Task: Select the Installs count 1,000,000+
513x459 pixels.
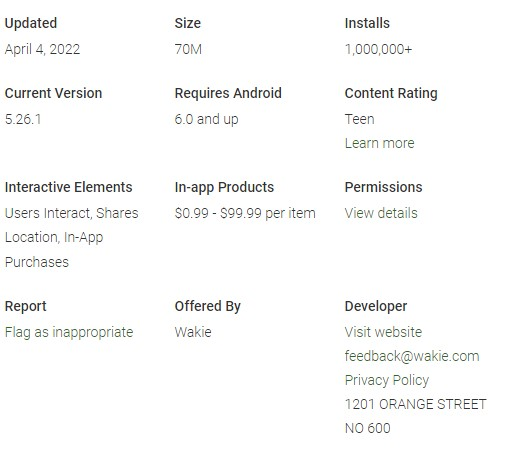Action: 378,49
